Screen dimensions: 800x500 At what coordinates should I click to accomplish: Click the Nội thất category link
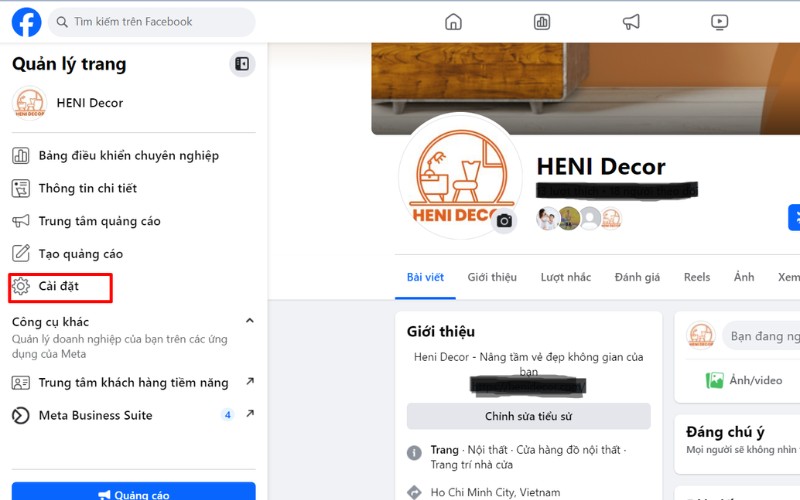point(487,450)
